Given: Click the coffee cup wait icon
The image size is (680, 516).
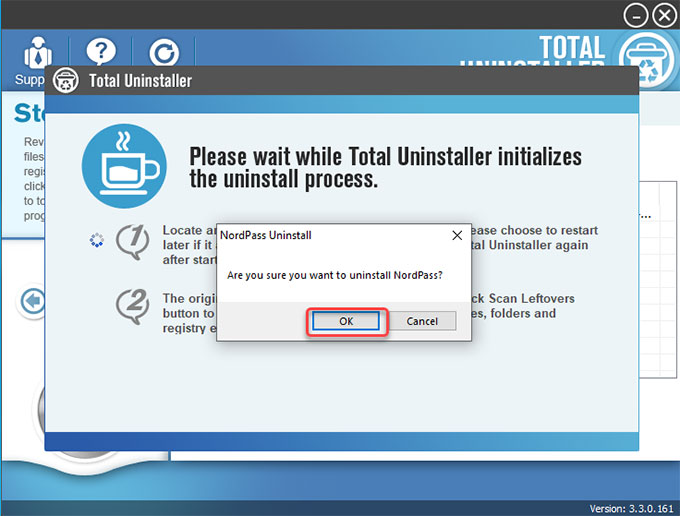Looking at the screenshot, I should point(124,166).
